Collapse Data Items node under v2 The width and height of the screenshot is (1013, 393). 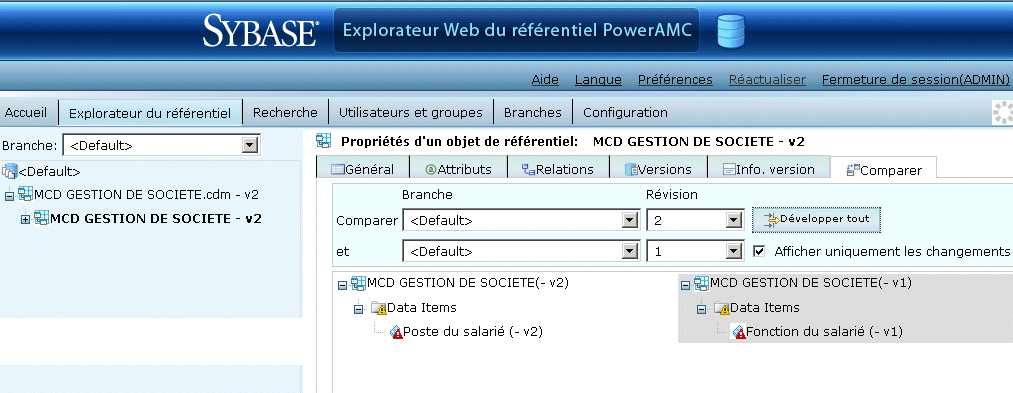coord(359,310)
